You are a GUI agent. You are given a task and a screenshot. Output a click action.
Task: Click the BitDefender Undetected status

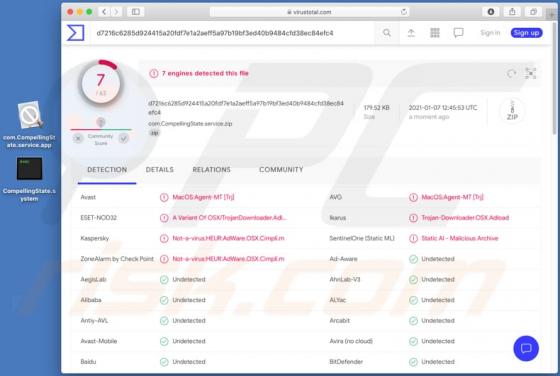438,362
